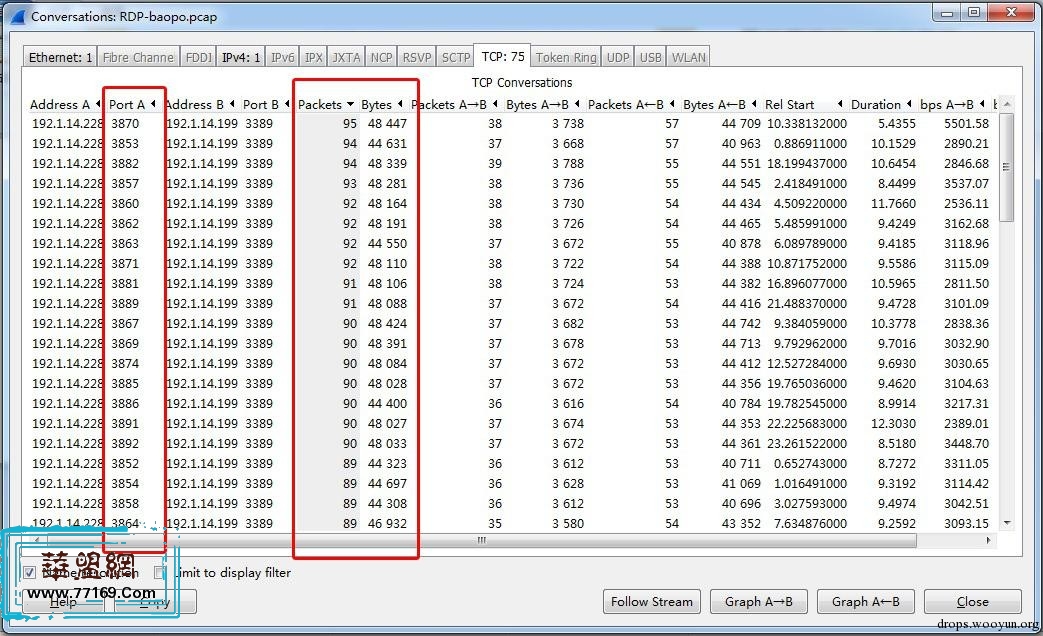The image size is (1043, 636).
Task: Switch to the Ethernet: 1 tab
Action: pos(60,57)
